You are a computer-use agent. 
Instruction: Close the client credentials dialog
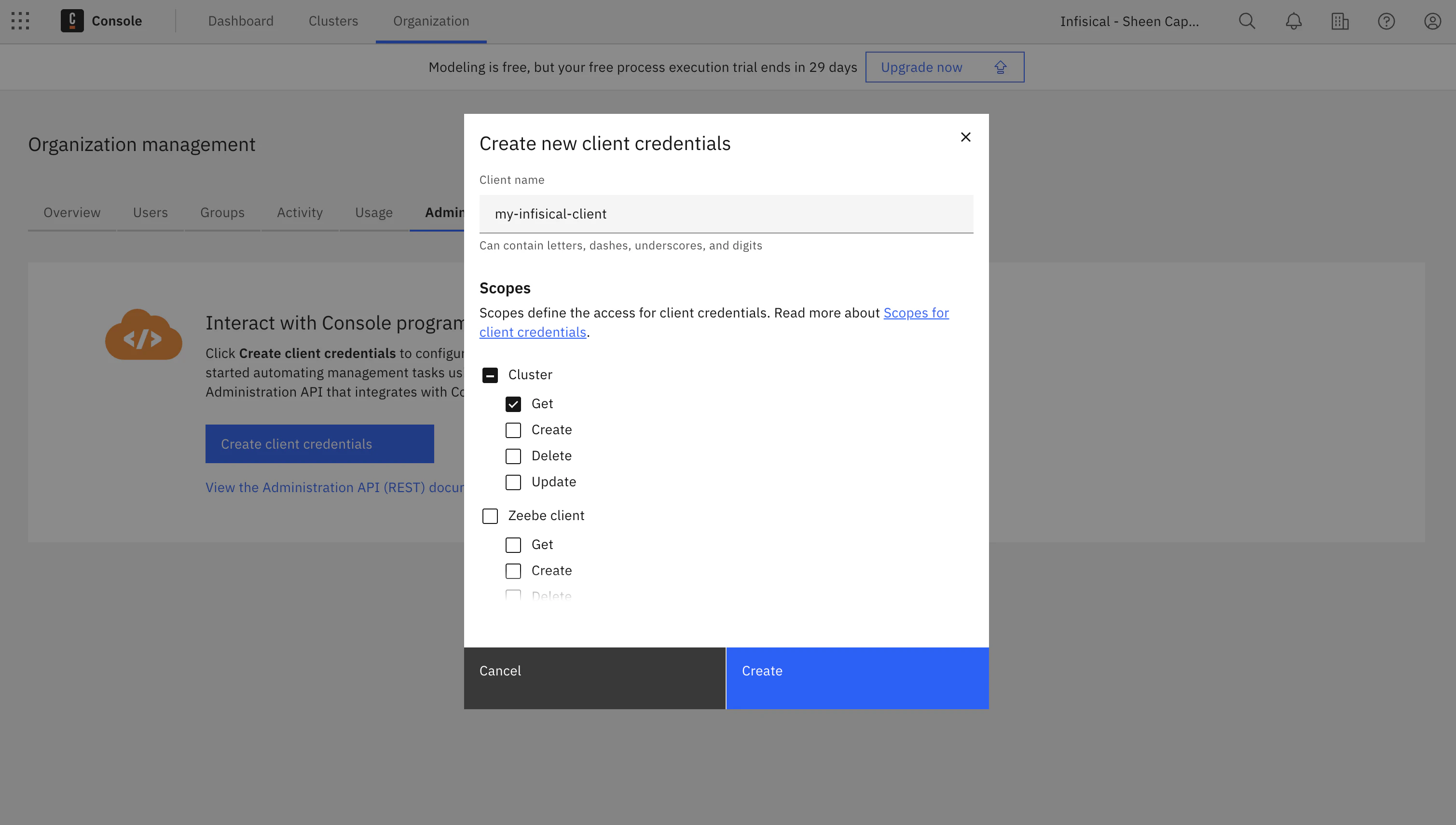(x=966, y=137)
